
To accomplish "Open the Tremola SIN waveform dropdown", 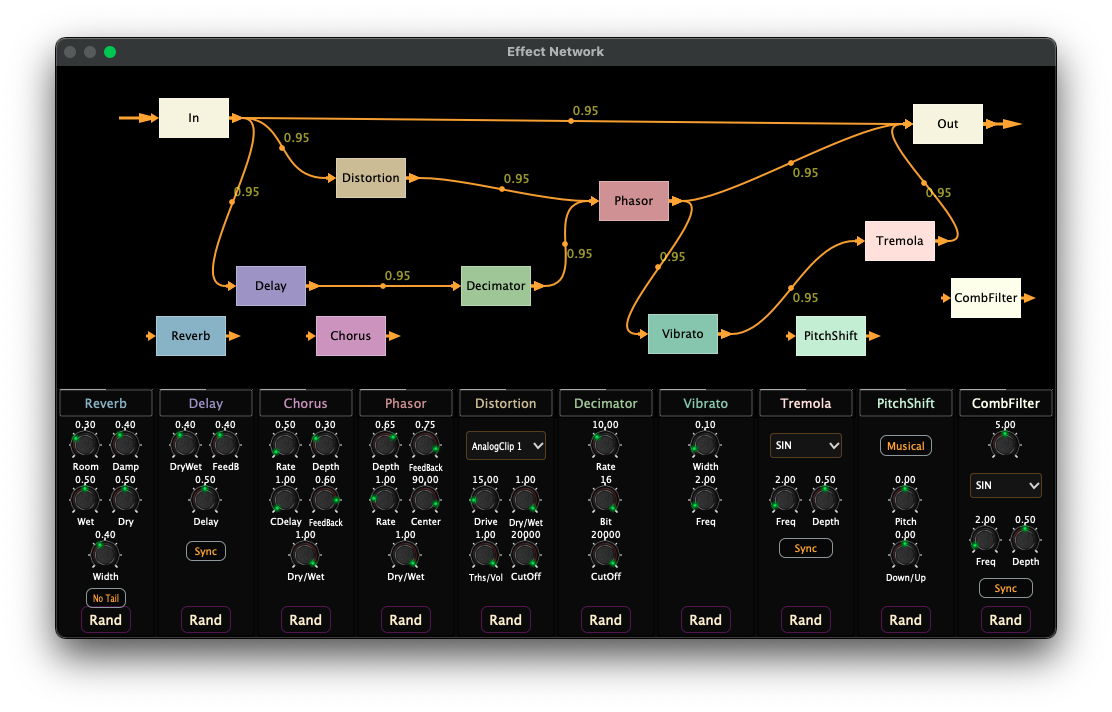I will tap(806, 445).
